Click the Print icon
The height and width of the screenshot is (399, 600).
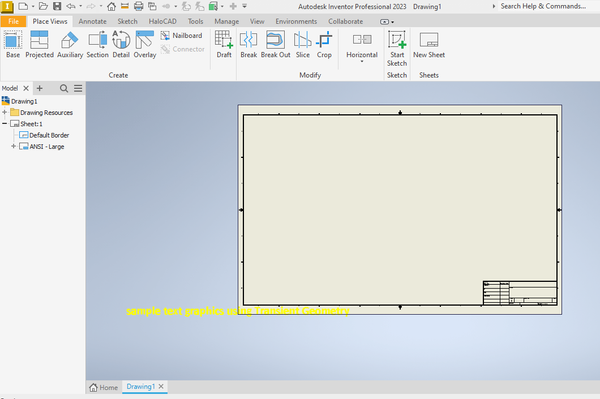click(x=139, y=6)
